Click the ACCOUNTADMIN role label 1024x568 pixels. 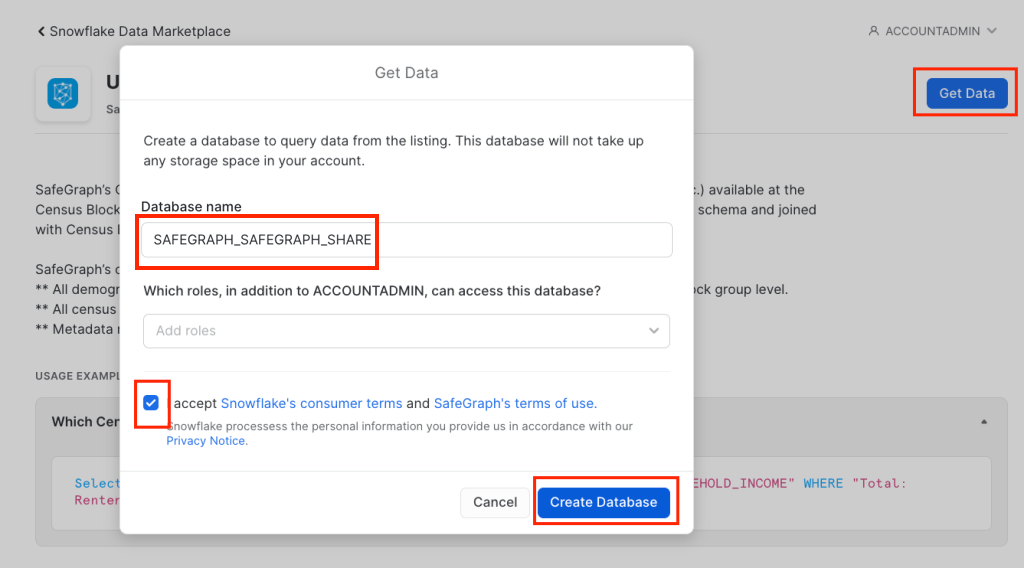pyautogui.click(x=931, y=32)
